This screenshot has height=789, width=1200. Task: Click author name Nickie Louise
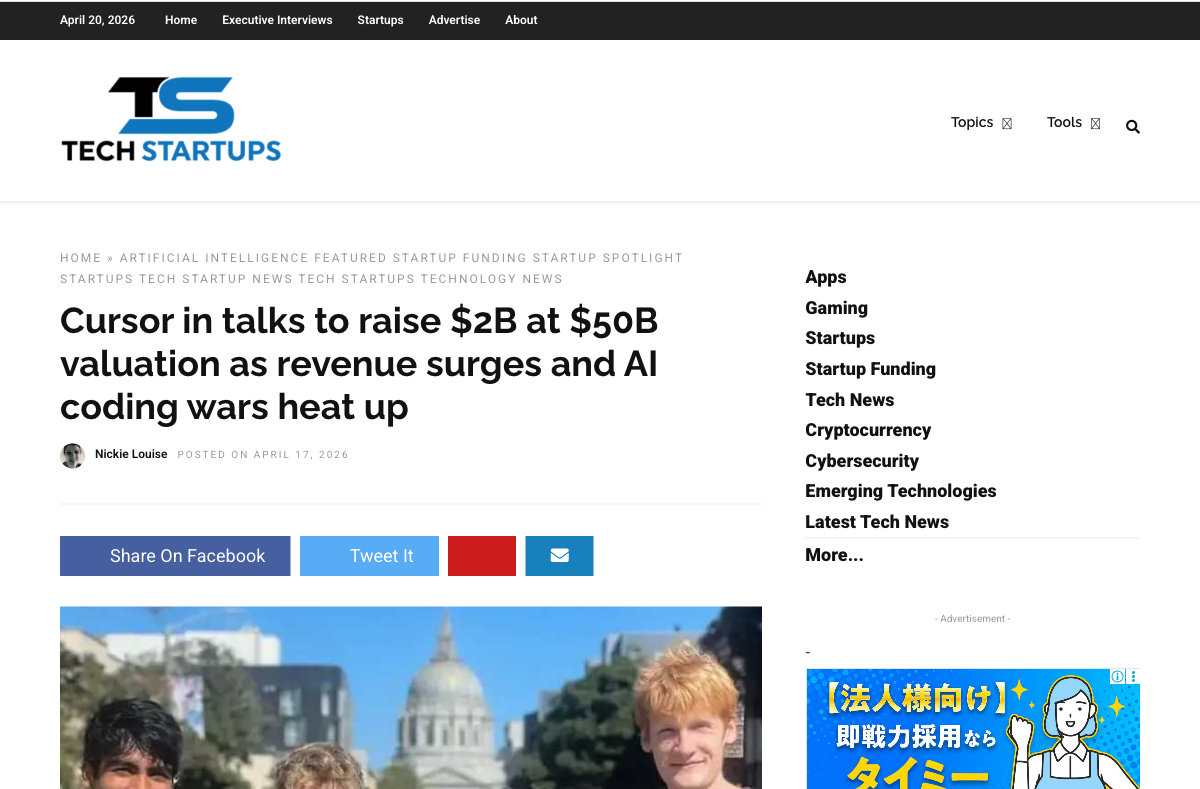[x=131, y=454]
